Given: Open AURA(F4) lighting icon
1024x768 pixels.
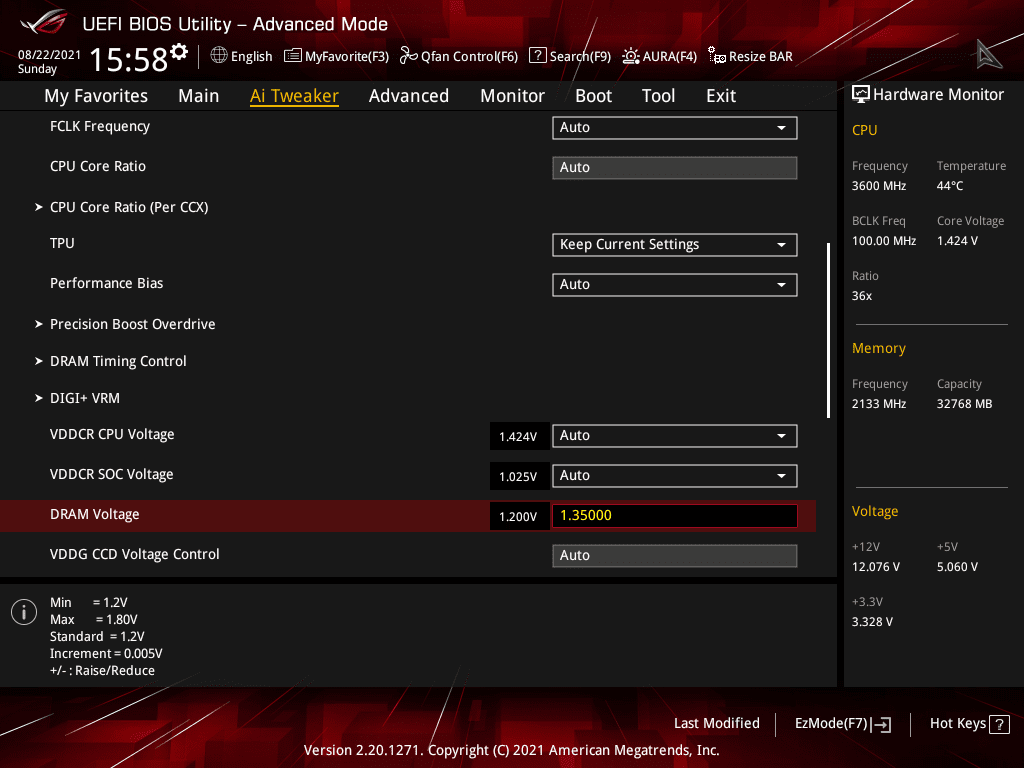Looking at the screenshot, I should point(631,56).
